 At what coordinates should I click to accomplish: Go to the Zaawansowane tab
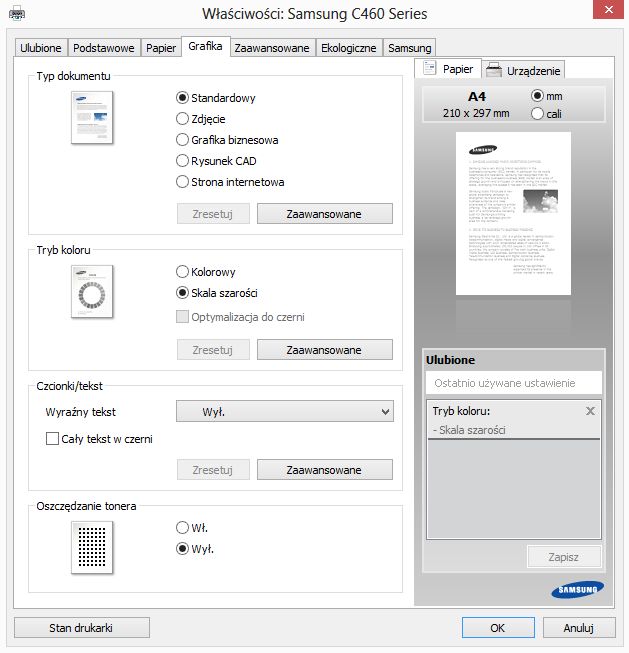(272, 48)
